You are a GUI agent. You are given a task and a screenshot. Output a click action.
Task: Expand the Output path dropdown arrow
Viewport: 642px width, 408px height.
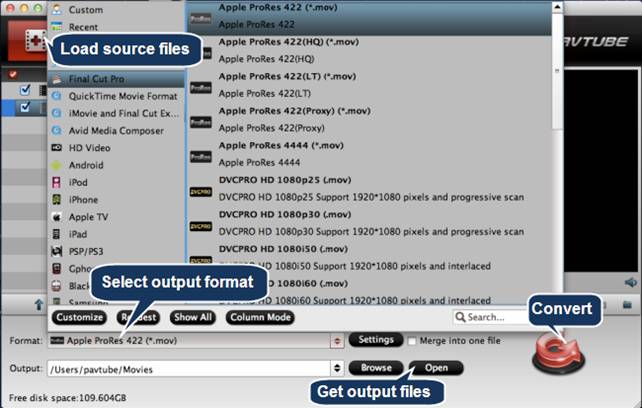[x=337, y=368]
